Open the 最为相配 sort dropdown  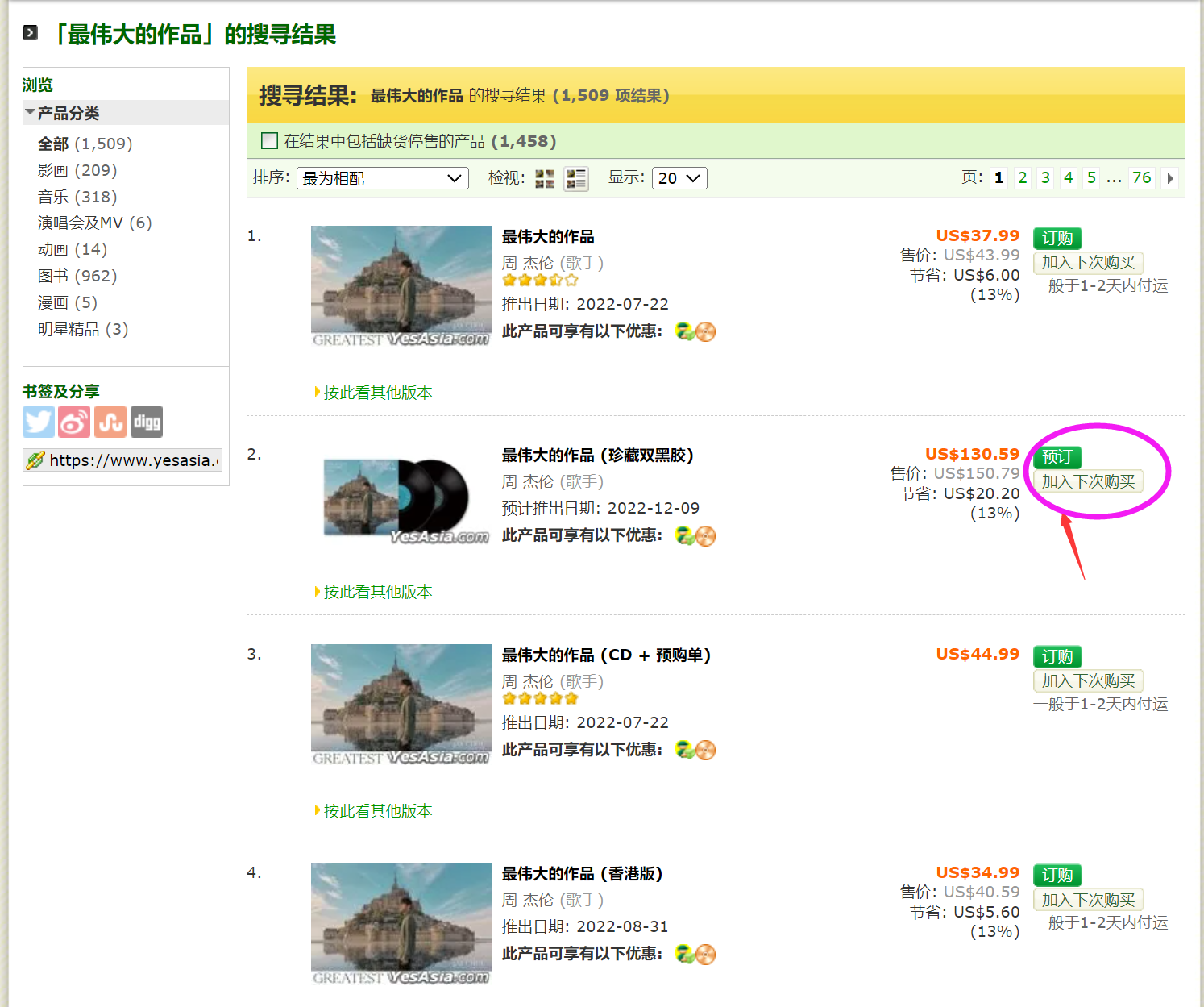[x=382, y=177]
